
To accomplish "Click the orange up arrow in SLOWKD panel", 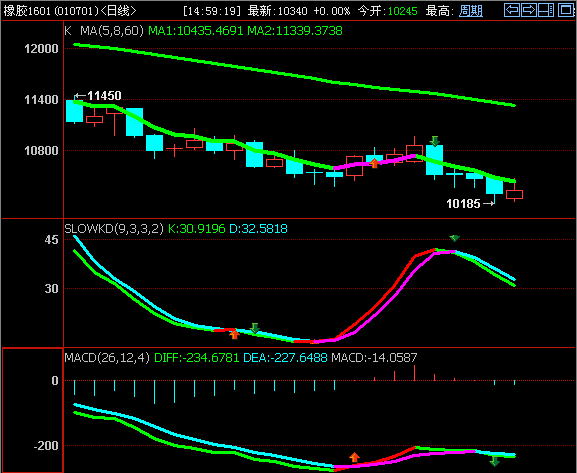I will click(234, 334).
